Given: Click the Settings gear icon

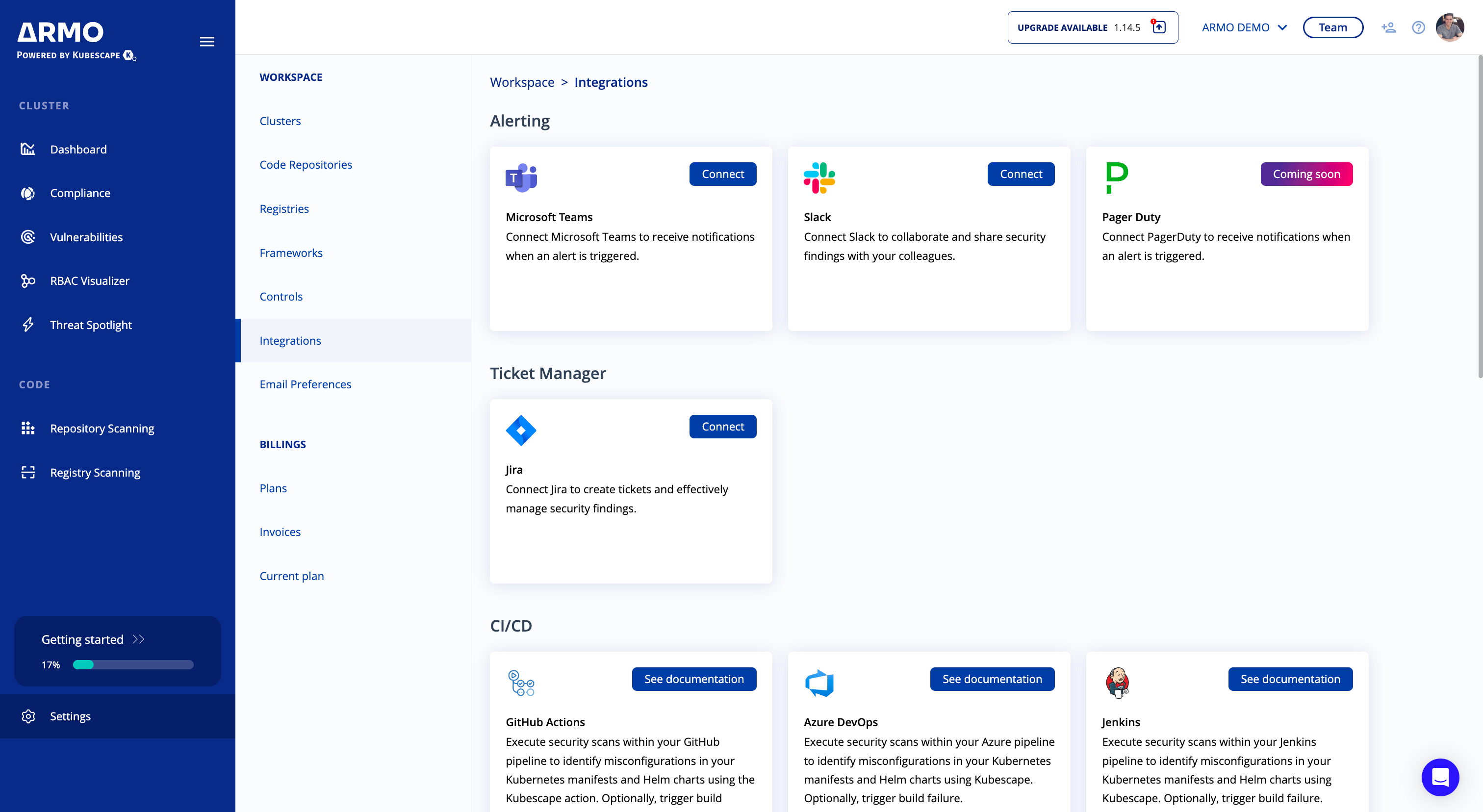Looking at the screenshot, I should (x=28, y=716).
